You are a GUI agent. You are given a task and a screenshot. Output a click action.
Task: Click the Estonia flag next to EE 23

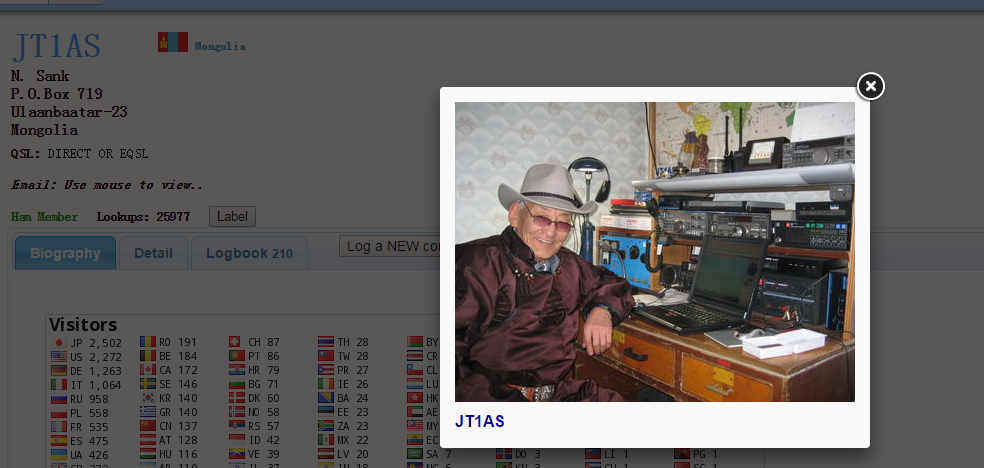326,412
